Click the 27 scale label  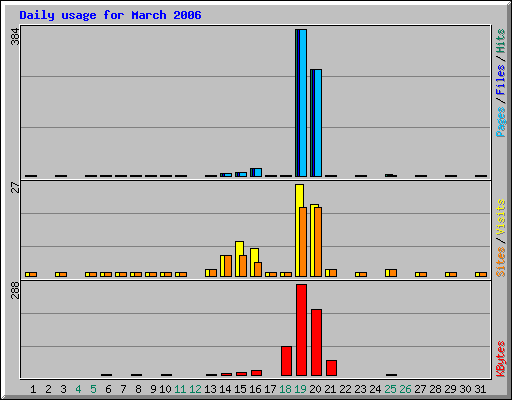point(15,188)
